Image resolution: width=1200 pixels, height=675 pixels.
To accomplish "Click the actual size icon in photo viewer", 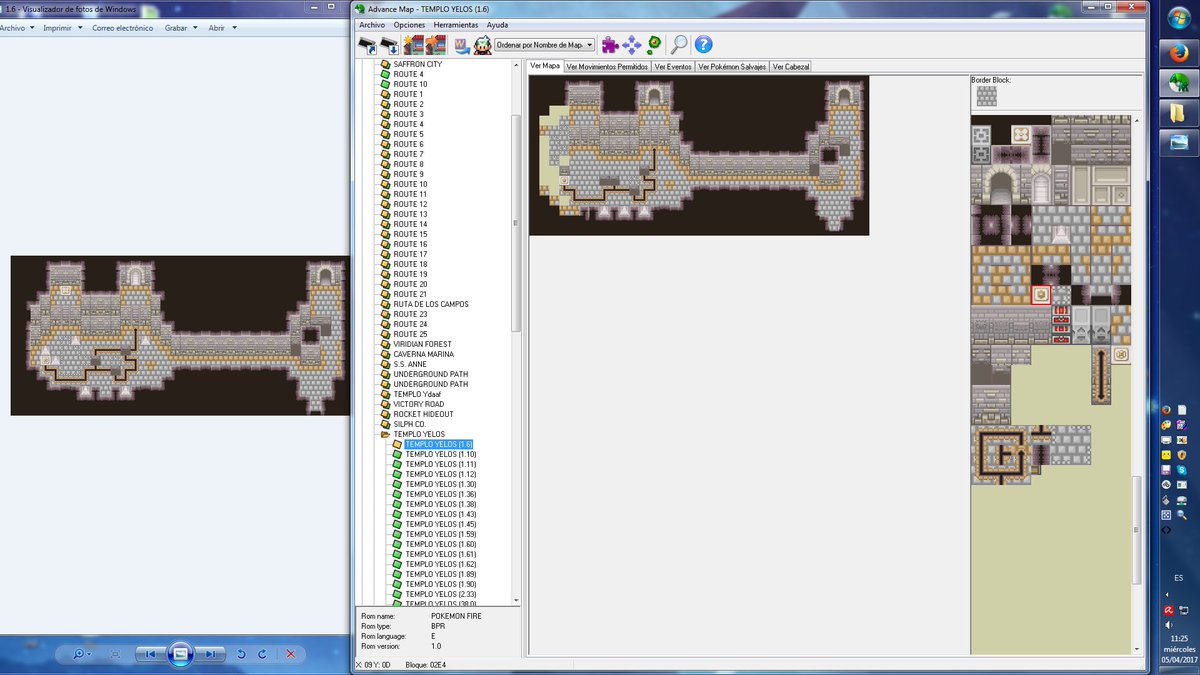I will pos(115,653).
